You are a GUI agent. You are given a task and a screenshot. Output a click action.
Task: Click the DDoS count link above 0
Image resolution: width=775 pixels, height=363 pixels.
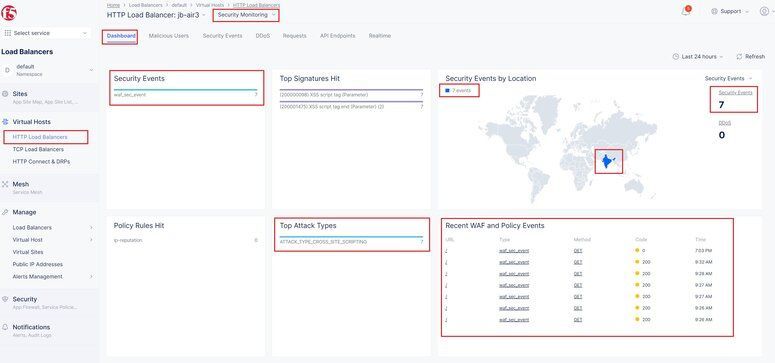pyautogui.click(x=724, y=123)
